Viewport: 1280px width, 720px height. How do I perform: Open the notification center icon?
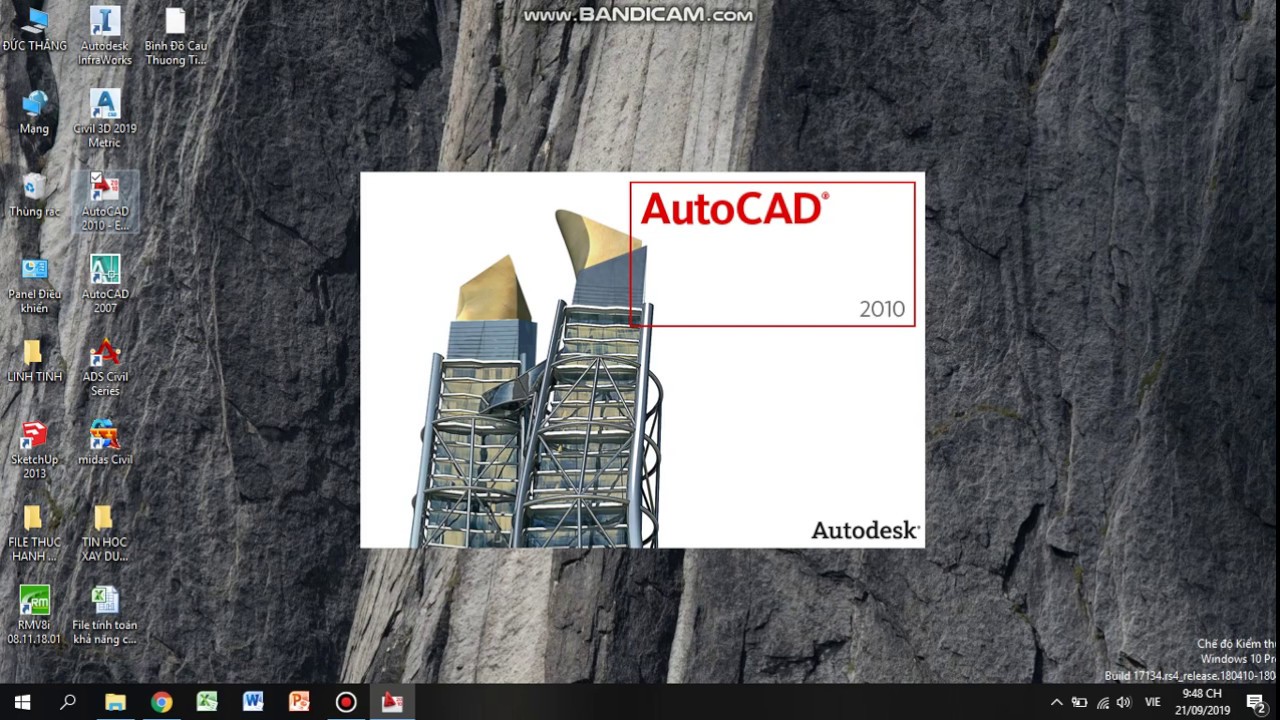point(1256,702)
